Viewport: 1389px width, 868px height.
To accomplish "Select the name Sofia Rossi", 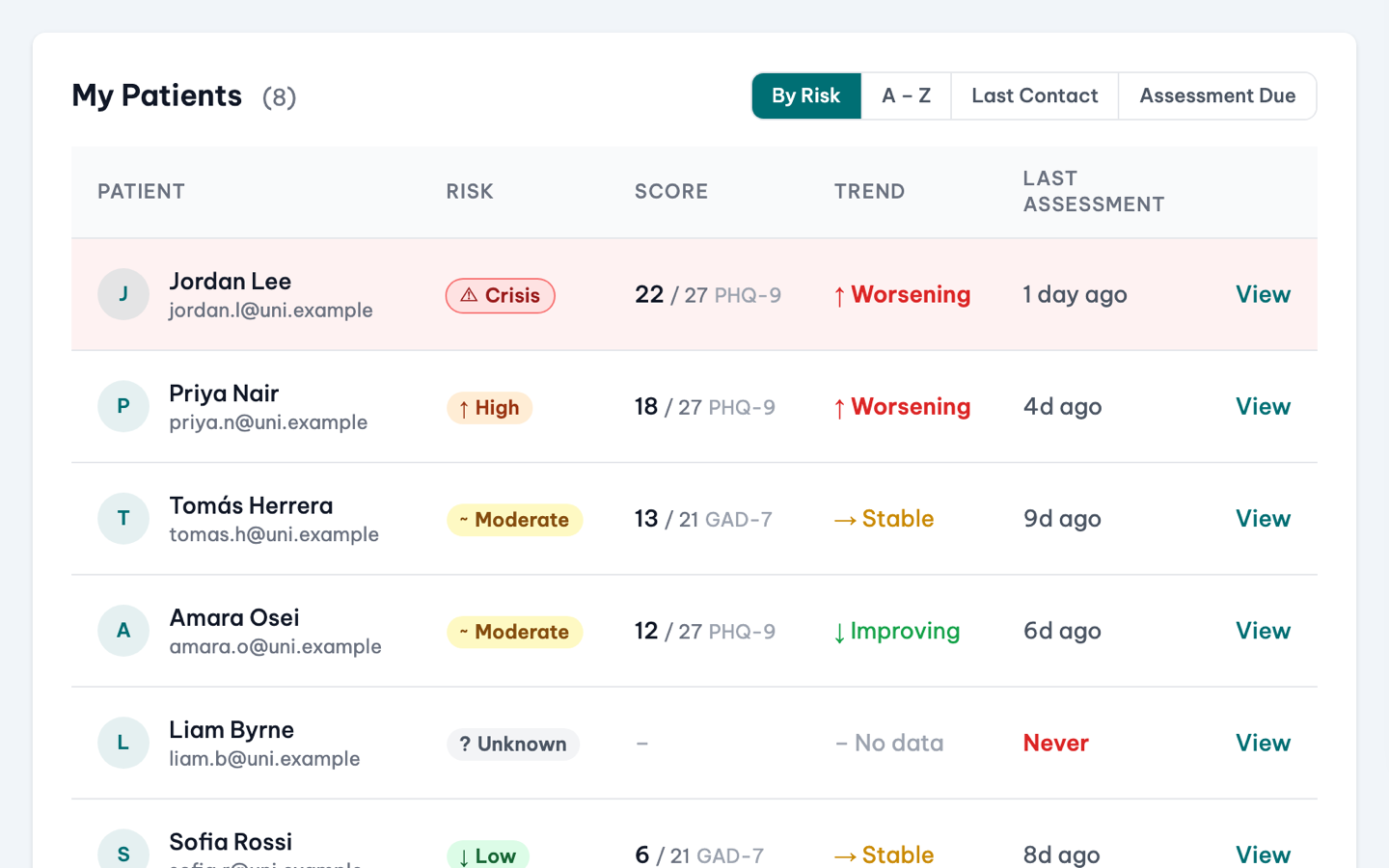I will [x=231, y=841].
